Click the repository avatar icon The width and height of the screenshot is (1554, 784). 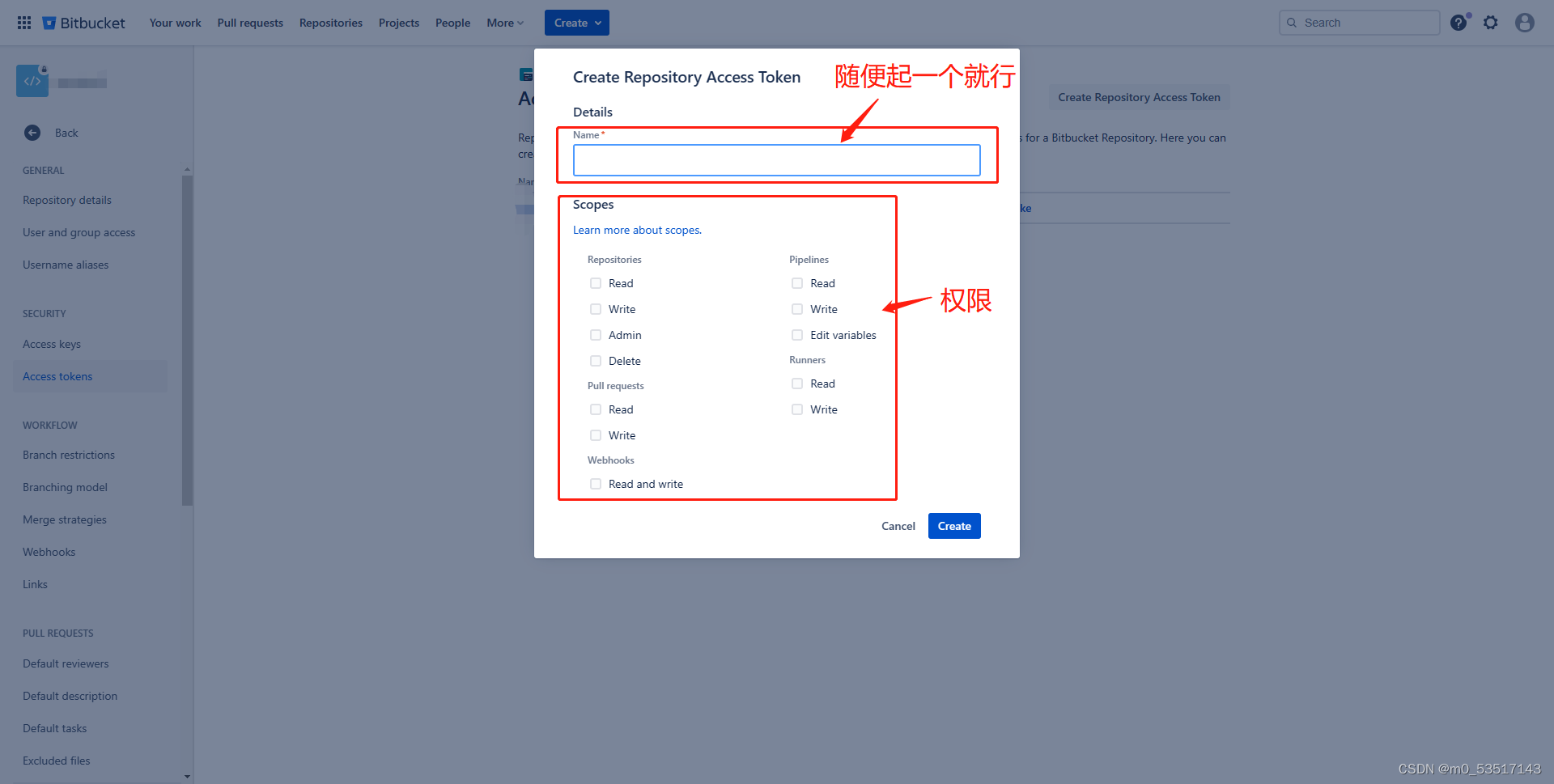pyautogui.click(x=32, y=80)
